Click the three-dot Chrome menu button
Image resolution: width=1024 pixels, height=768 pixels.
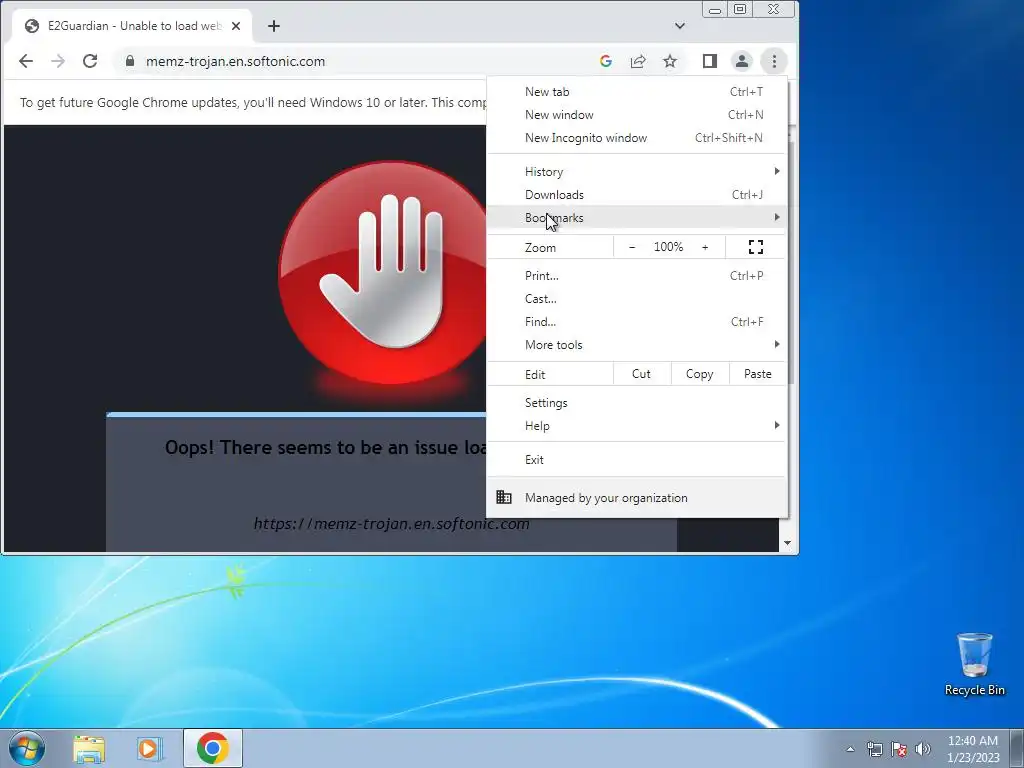pos(774,61)
